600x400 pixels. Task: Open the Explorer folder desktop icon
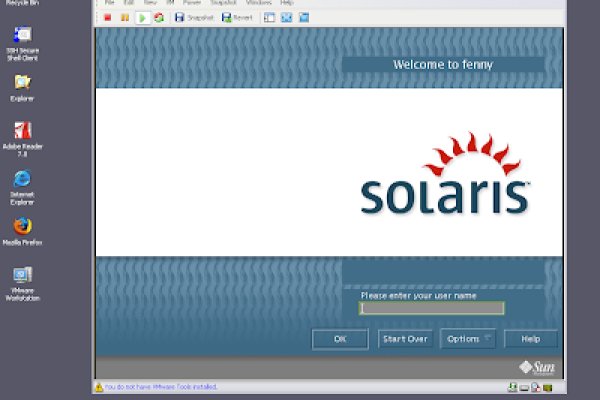(22, 83)
